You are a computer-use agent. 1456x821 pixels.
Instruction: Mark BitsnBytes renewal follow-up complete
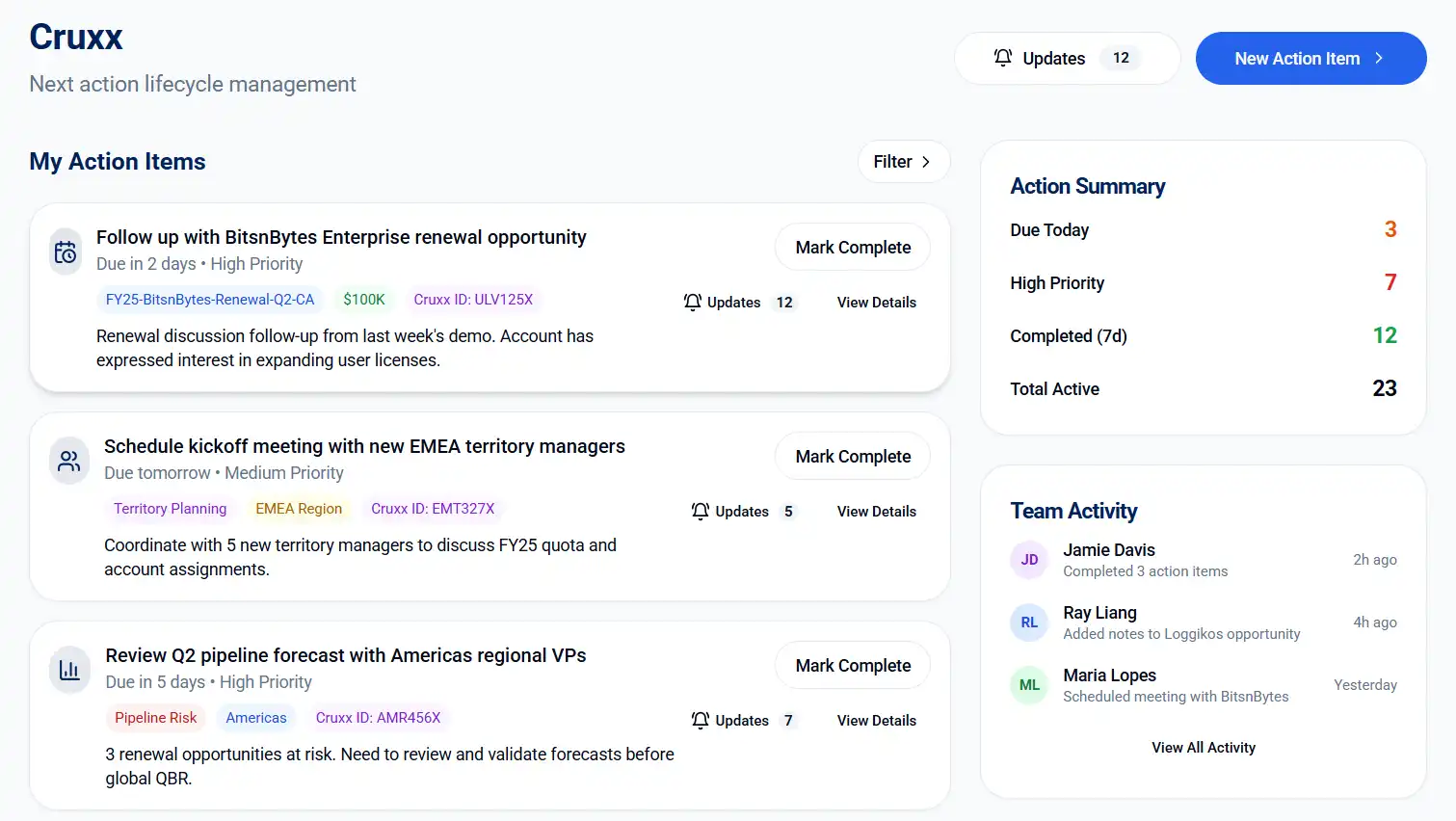(852, 248)
